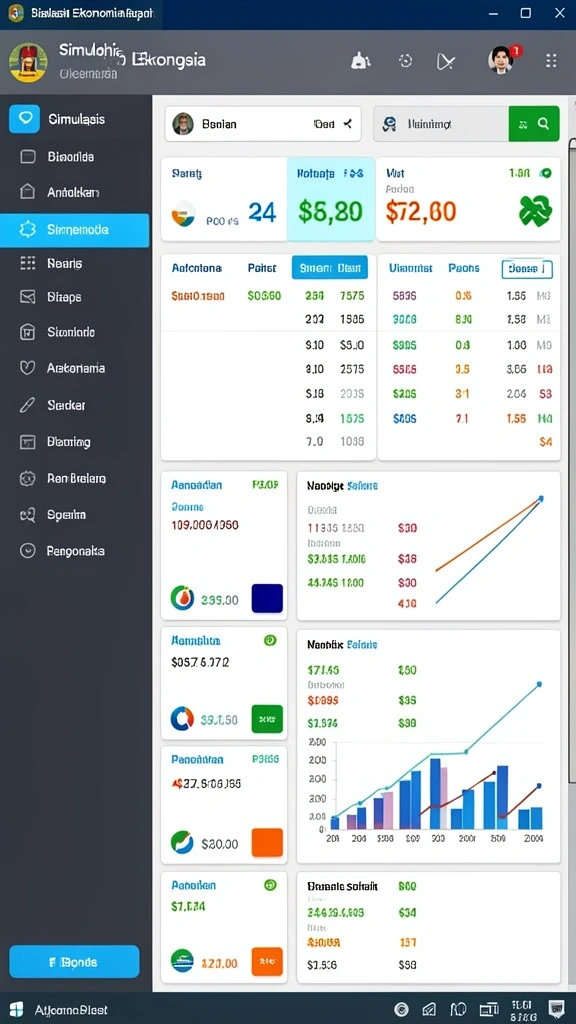Open the user profile avatar with red badge

502,60
